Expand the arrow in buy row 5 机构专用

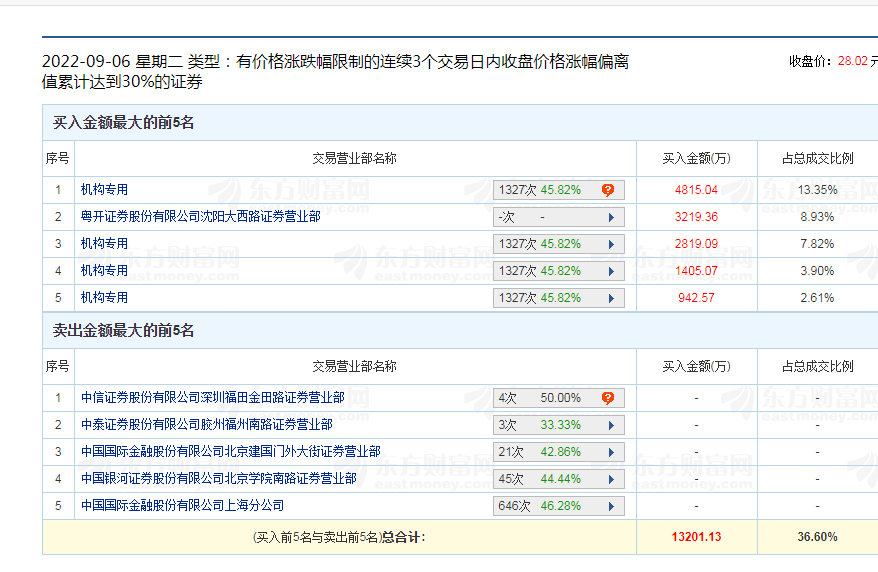coord(611,298)
